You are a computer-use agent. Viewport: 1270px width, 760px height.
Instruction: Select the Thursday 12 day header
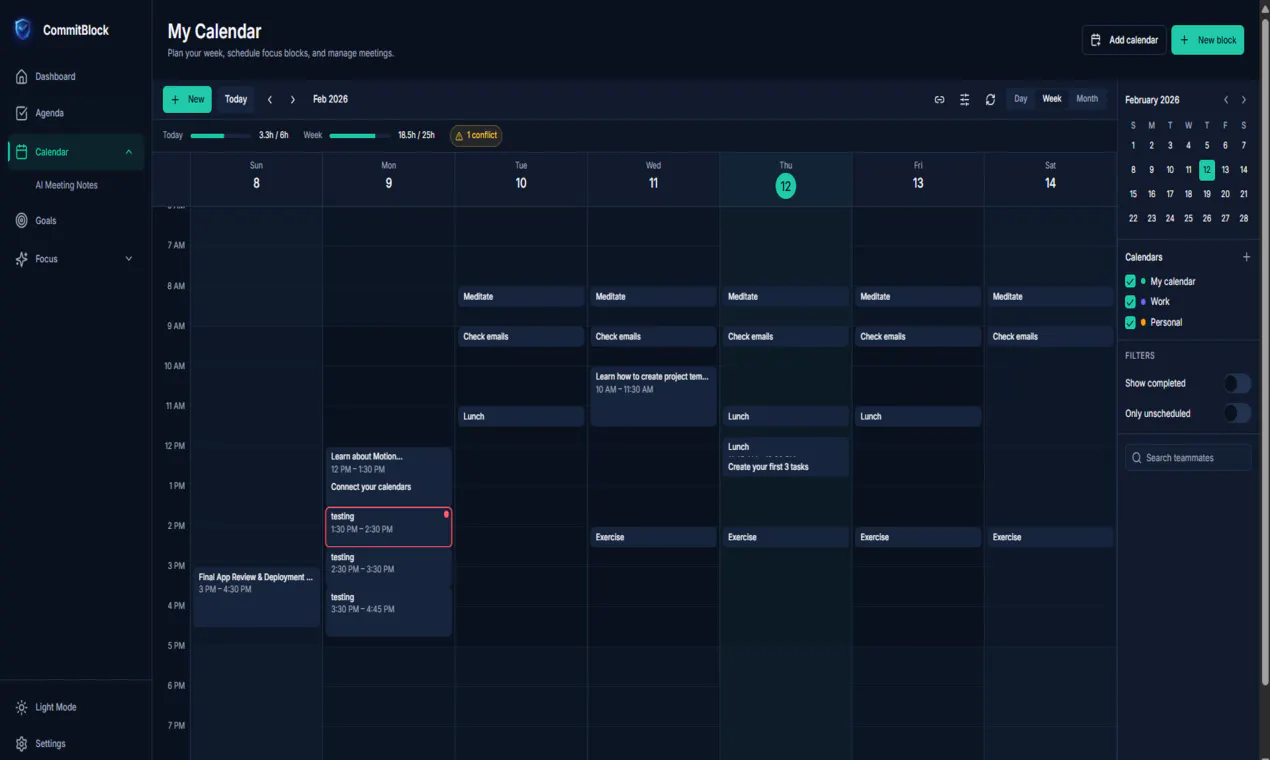coord(786,179)
